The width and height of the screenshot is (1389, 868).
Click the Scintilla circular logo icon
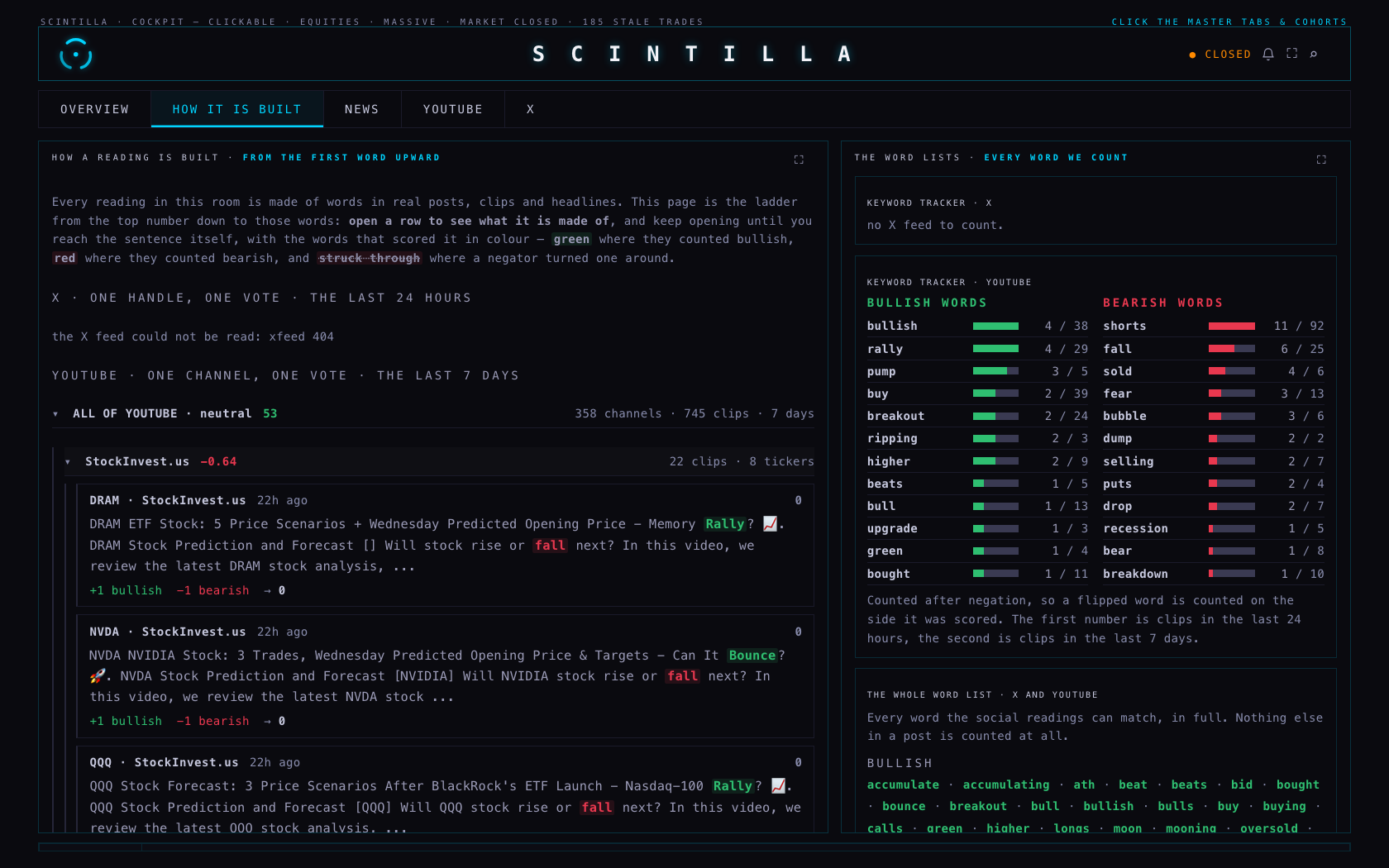[75, 55]
